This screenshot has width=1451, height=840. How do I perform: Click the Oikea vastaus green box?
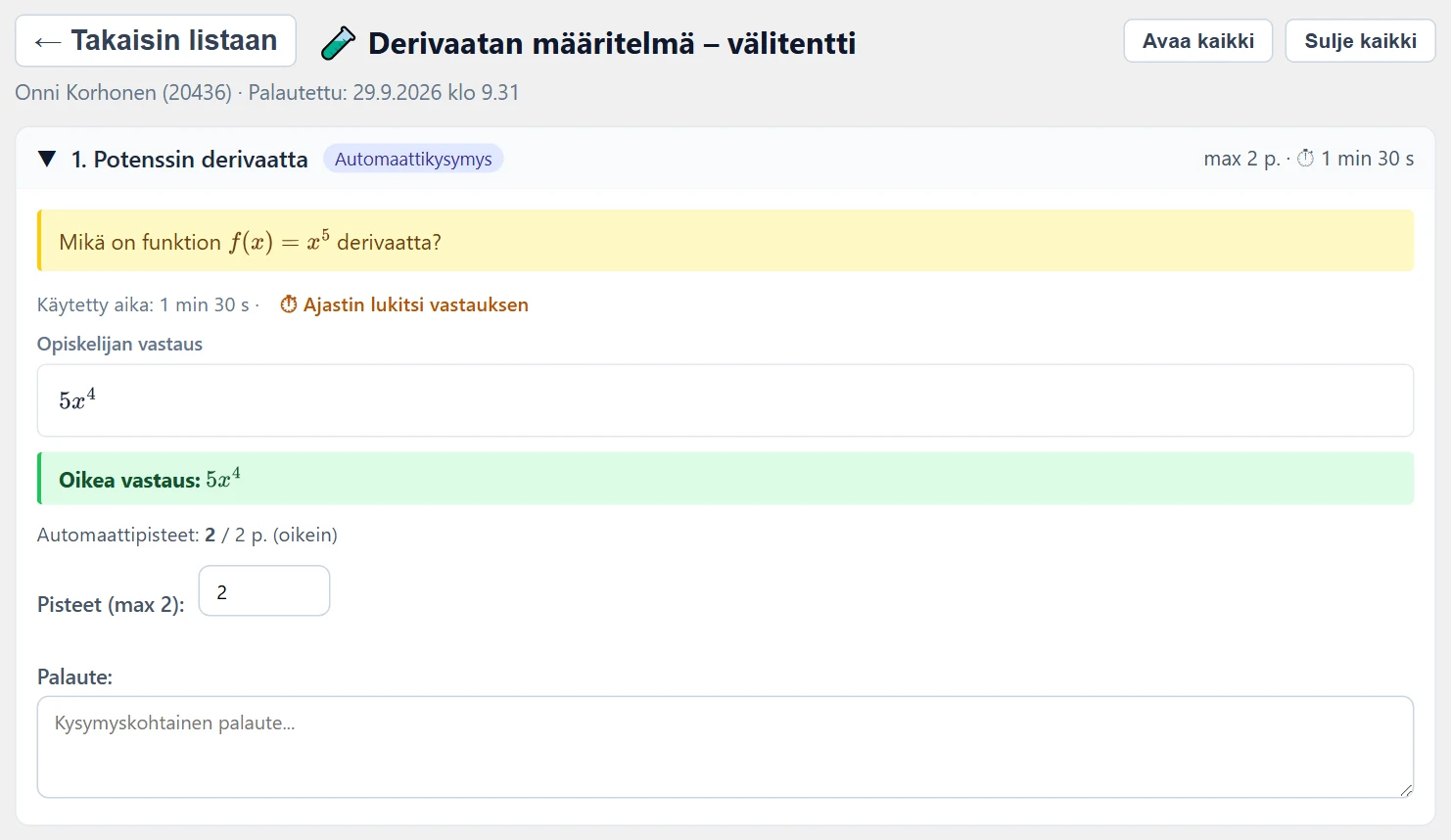(725, 479)
